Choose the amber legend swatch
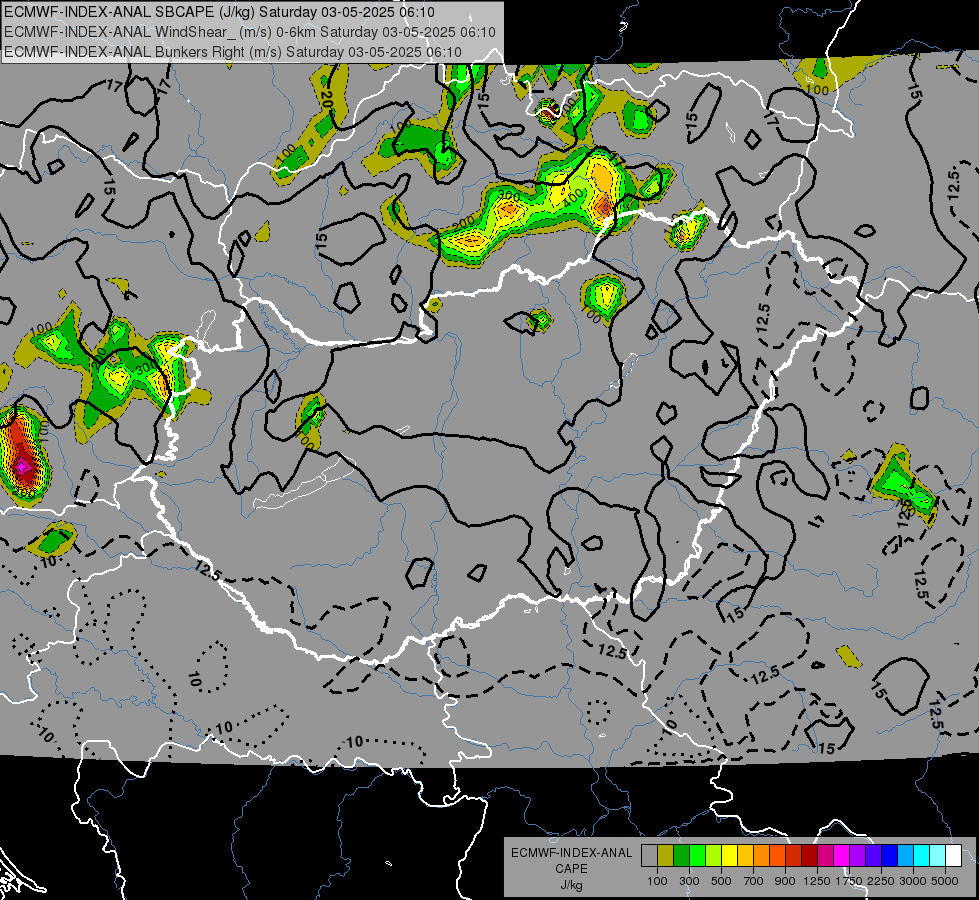Image resolution: width=979 pixels, height=900 pixels. tap(745, 855)
